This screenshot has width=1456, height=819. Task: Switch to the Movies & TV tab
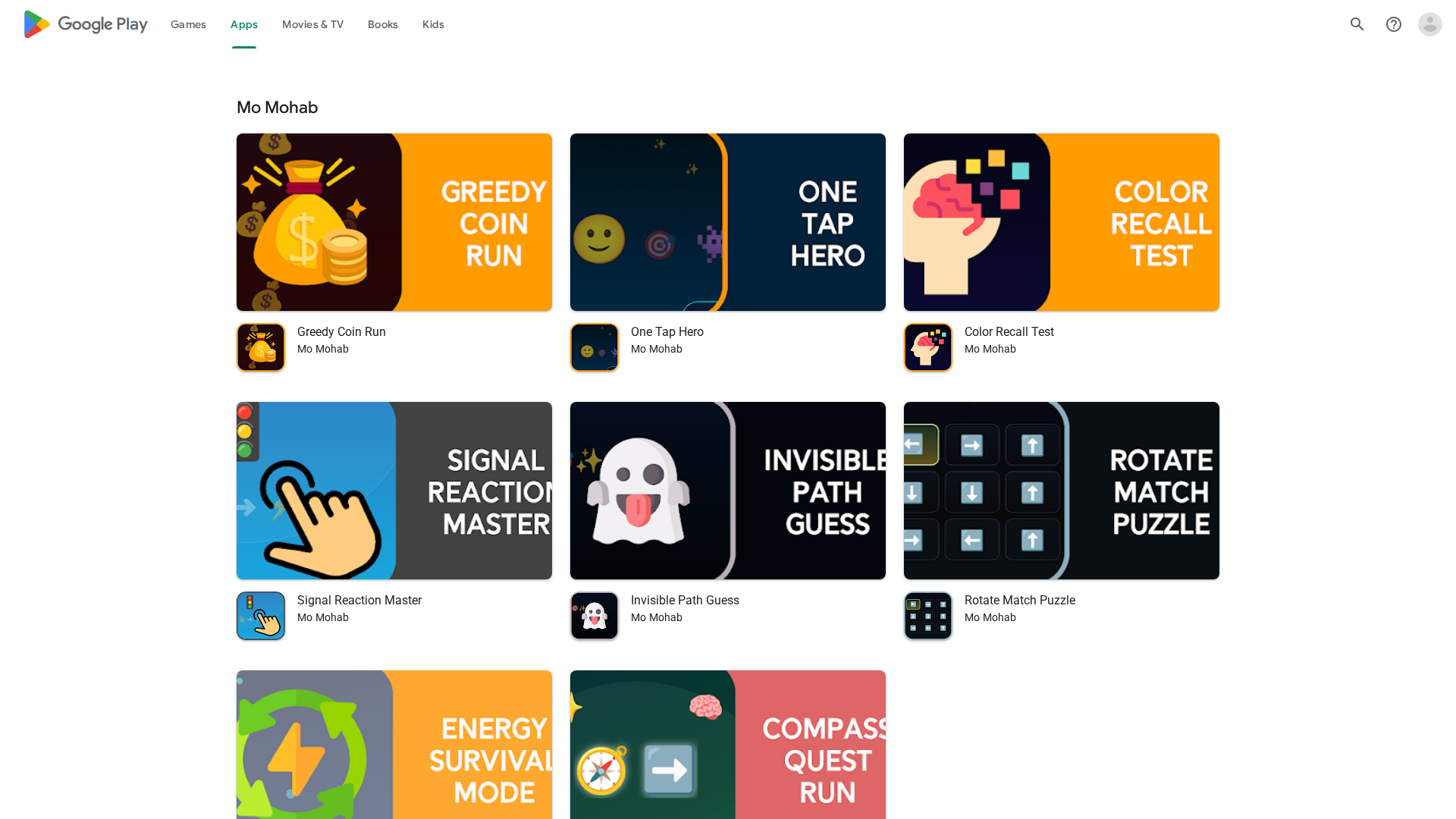[312, 24]
